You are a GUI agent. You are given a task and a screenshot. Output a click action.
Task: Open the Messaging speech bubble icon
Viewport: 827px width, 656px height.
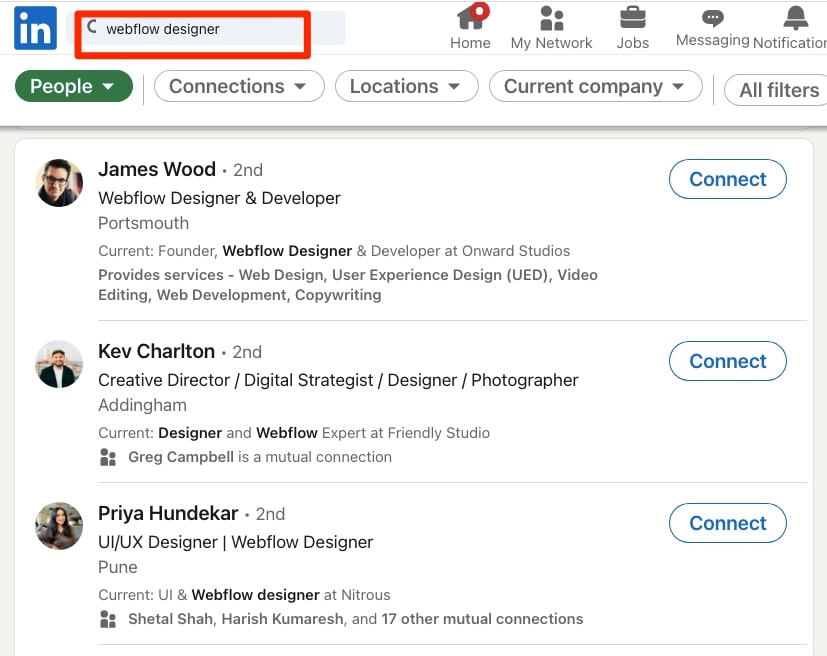[x=713, y=18]
